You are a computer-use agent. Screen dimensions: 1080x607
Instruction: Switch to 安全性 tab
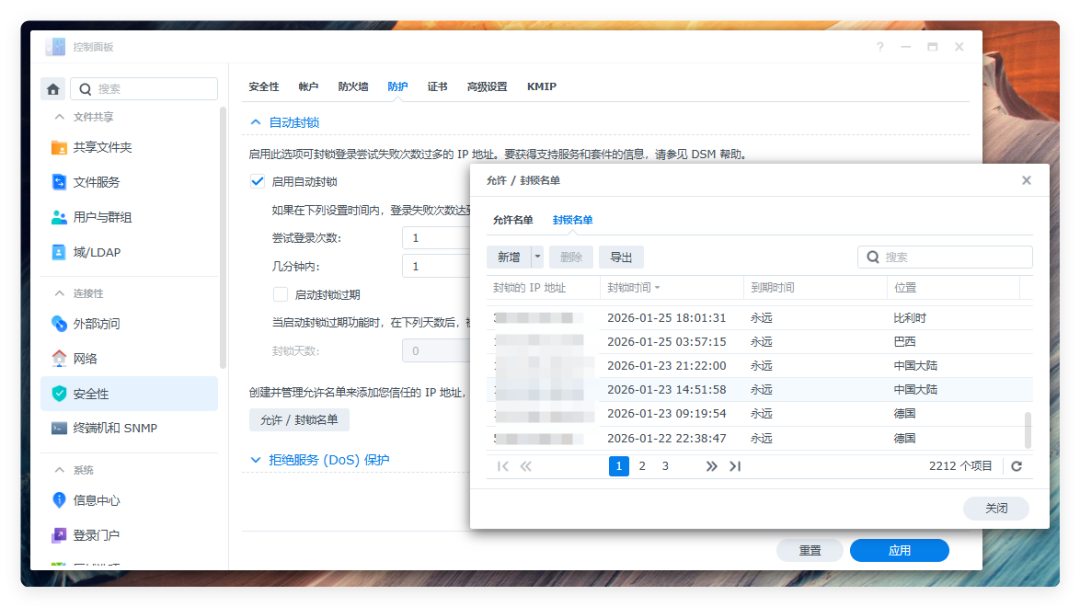tap(264, 87)
